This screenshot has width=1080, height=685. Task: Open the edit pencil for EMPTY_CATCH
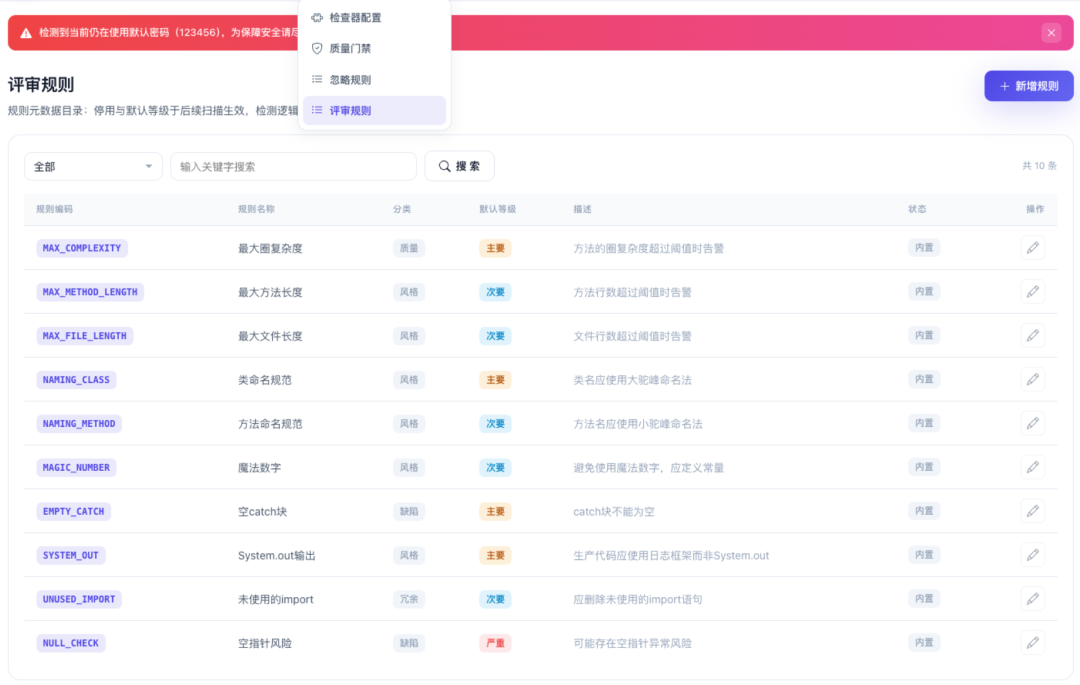(x=1032, y=511)
